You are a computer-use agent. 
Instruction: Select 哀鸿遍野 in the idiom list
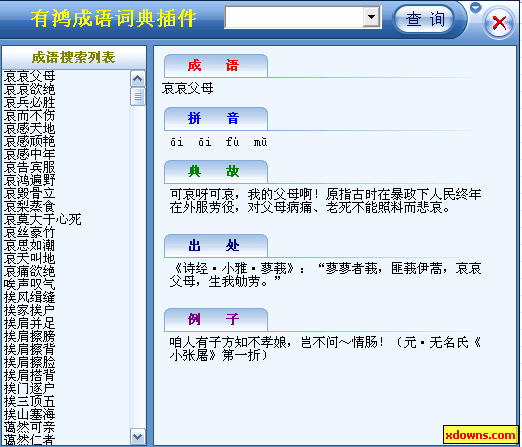pos(30,180)
